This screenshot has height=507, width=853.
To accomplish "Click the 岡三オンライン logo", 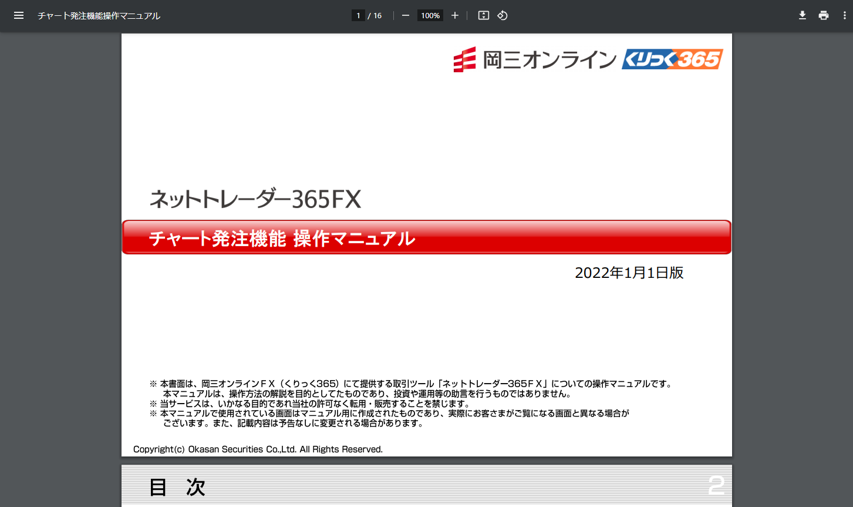I will pos(535,59).
